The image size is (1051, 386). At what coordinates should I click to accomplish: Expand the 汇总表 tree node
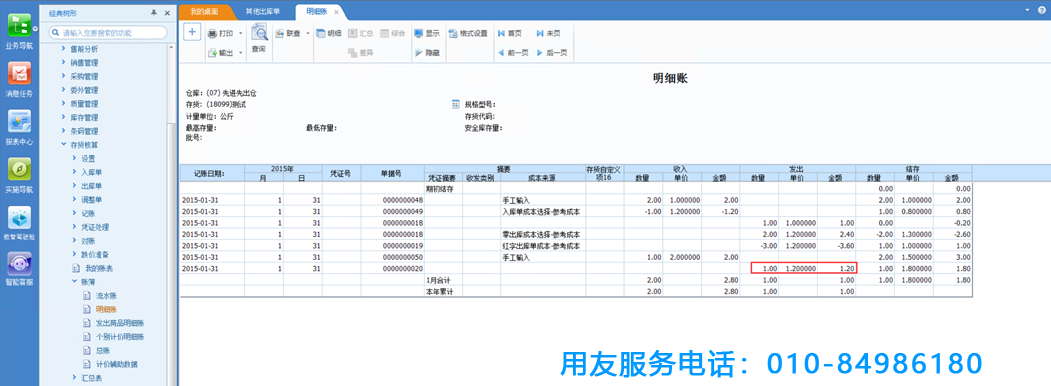pos(74,378)
